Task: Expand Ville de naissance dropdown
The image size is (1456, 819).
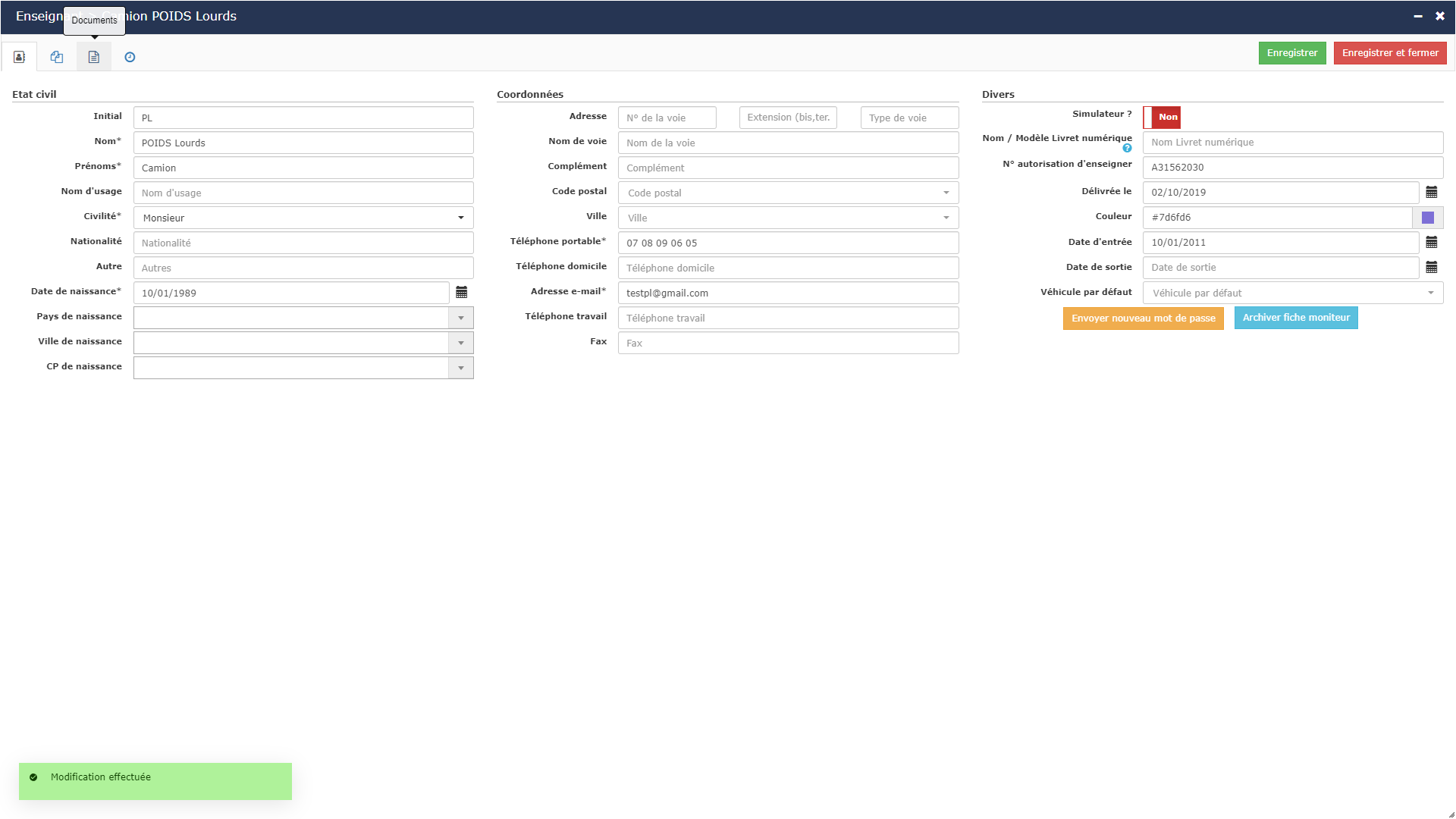Action: (460, 343)
